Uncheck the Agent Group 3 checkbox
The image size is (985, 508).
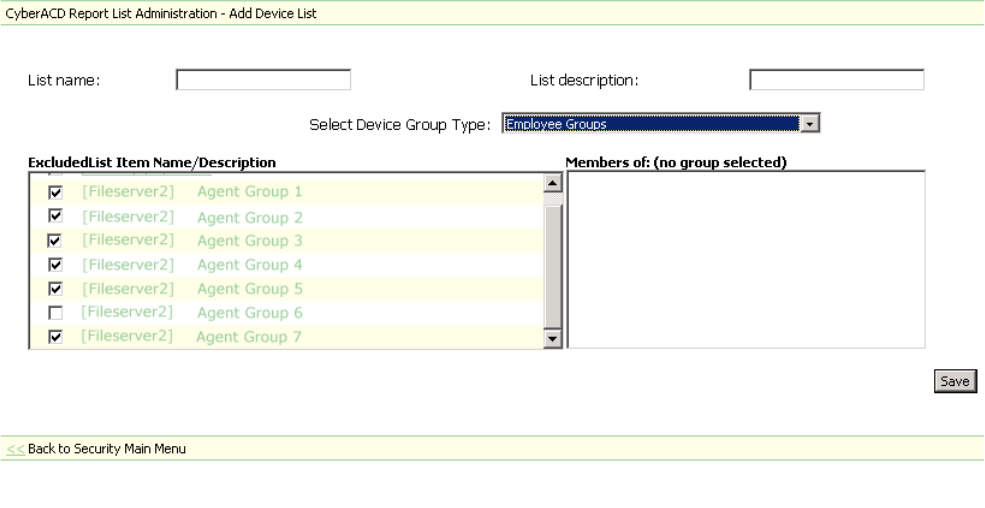coord(56,241)
